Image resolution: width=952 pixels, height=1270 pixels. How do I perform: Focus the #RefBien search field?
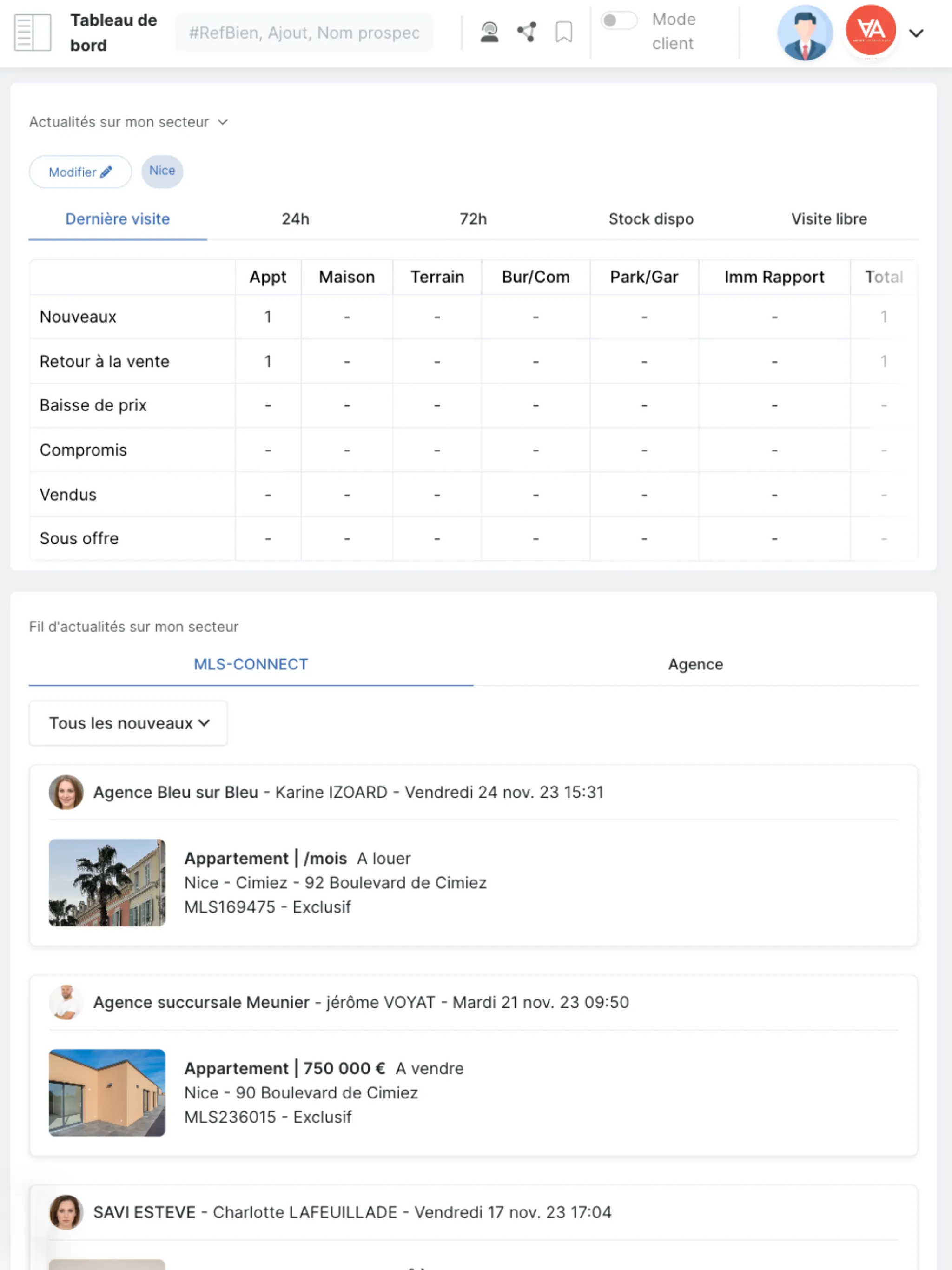pyautogui.click(x=304, y=33)
